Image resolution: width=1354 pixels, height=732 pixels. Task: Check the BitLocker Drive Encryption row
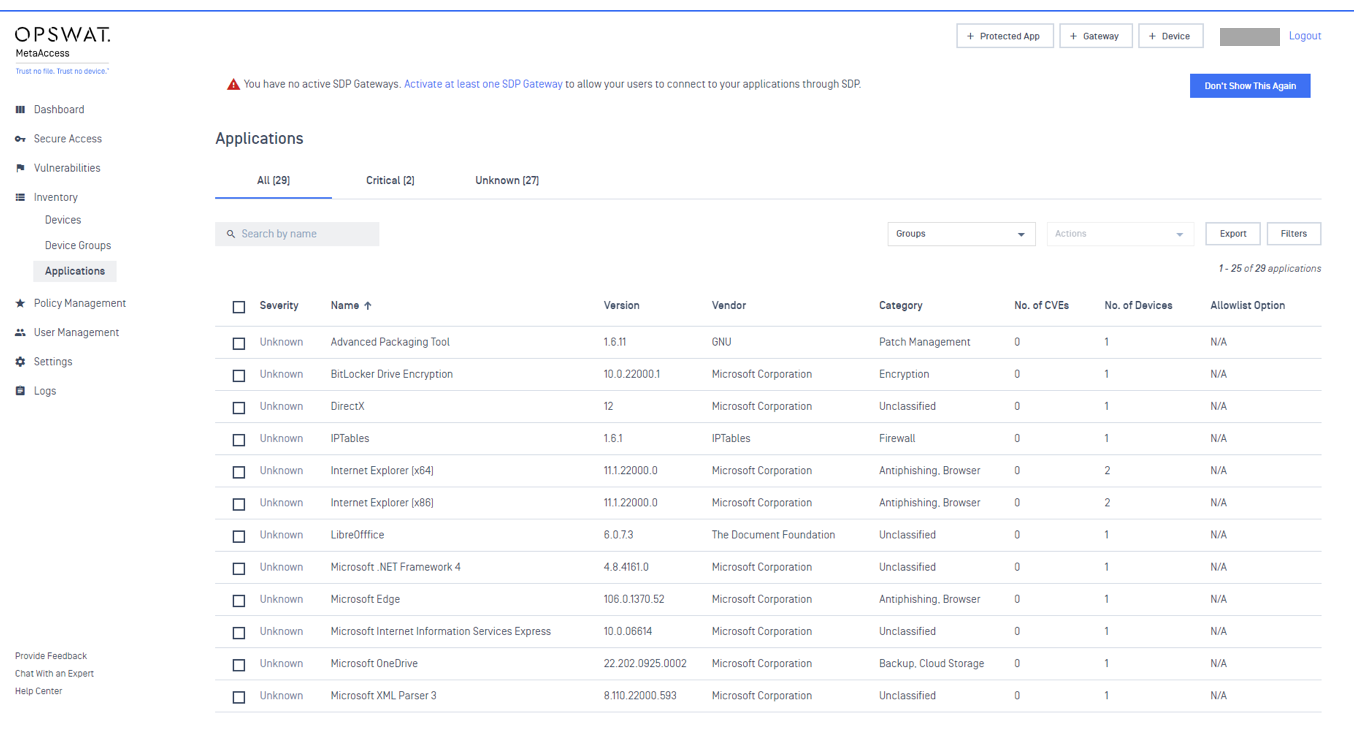(x=239, y=375)
